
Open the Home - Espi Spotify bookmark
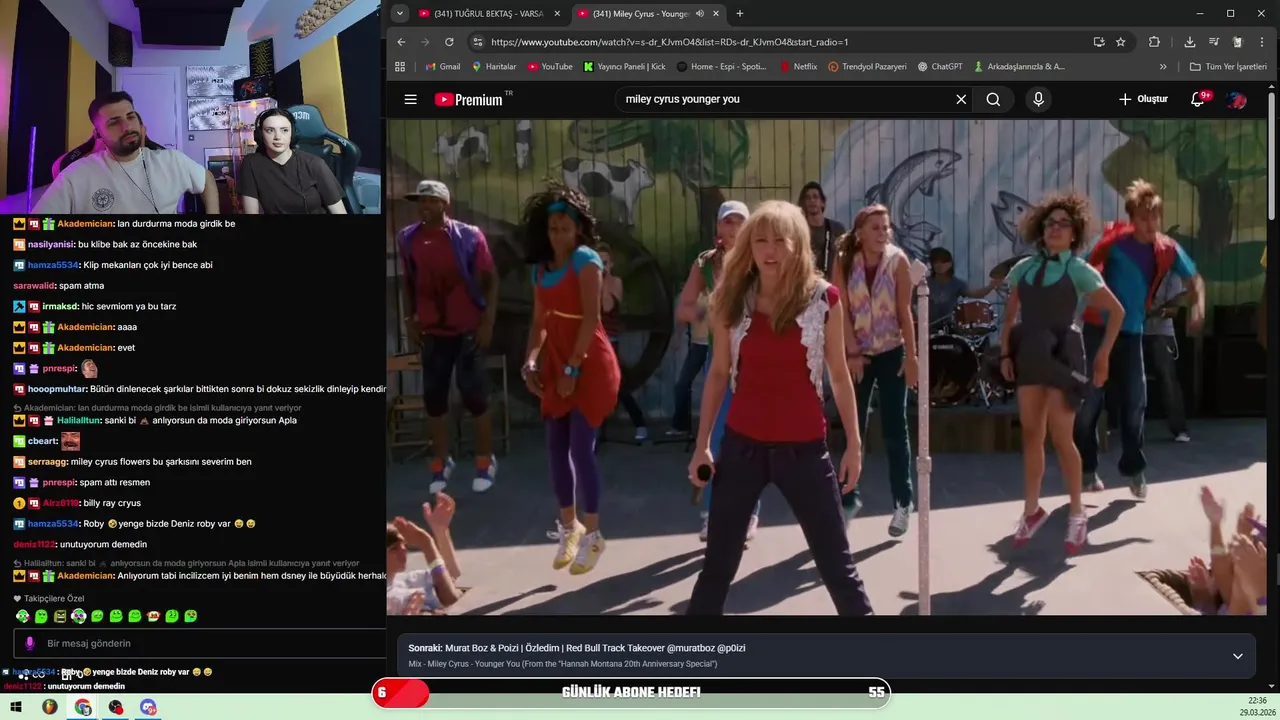(x=721, y=67)
